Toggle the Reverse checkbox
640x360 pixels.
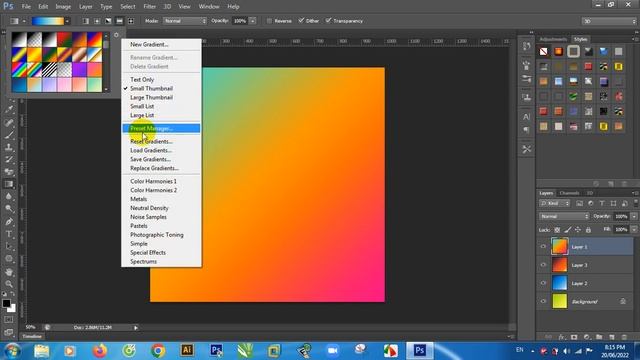pyautogui.click(x=269, y=21)
